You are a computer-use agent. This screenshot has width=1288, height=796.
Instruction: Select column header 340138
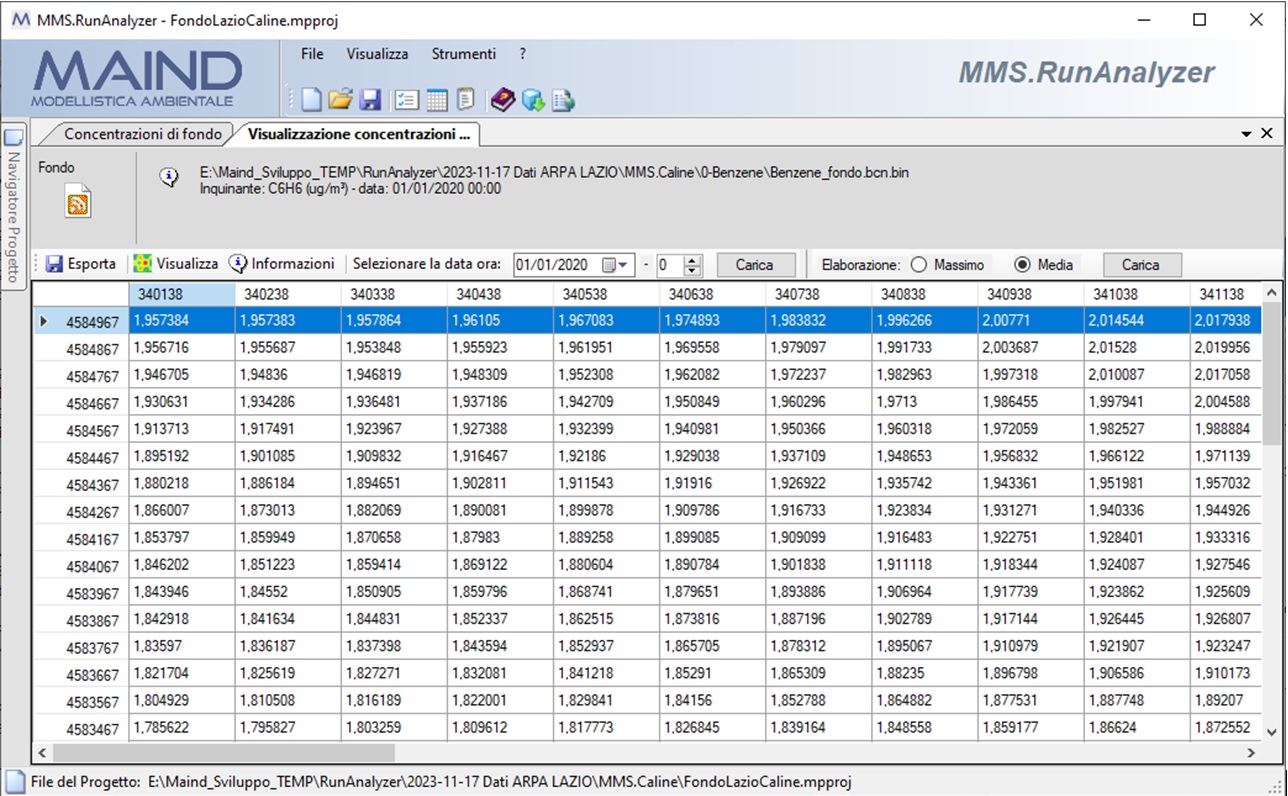coord(182,295)
